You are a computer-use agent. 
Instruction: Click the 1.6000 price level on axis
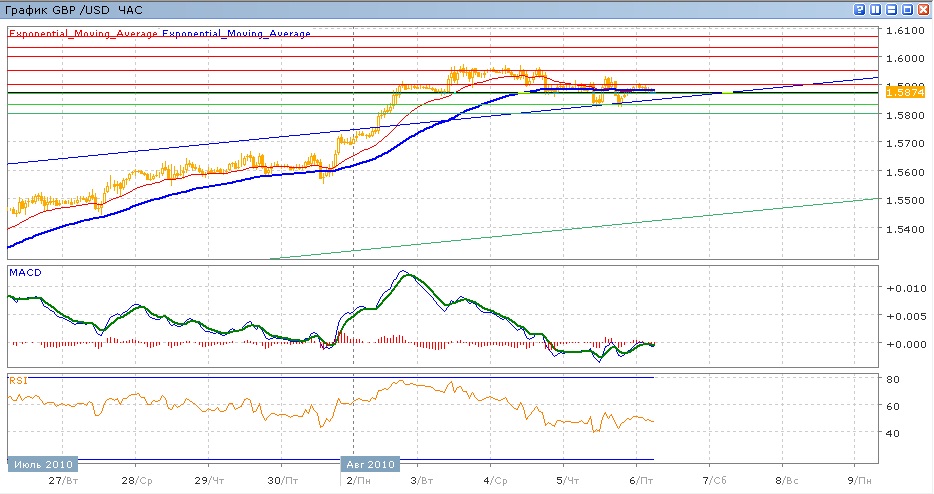click(x=905, y=58)
